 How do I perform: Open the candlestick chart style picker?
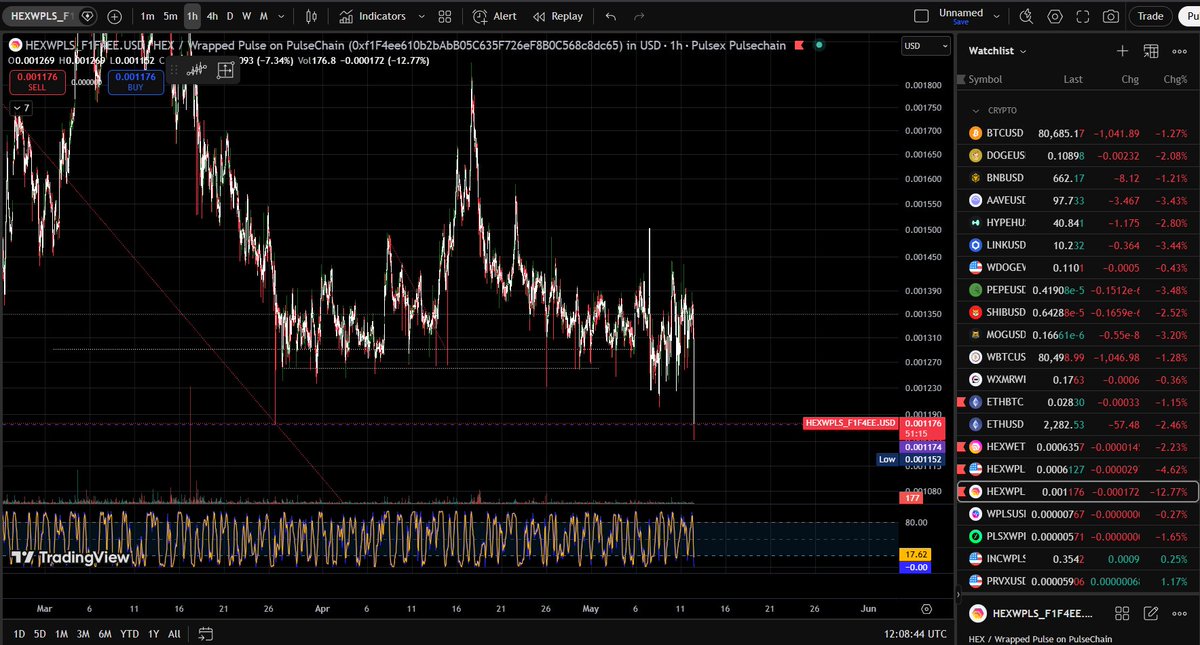click(x=312, y=16)
